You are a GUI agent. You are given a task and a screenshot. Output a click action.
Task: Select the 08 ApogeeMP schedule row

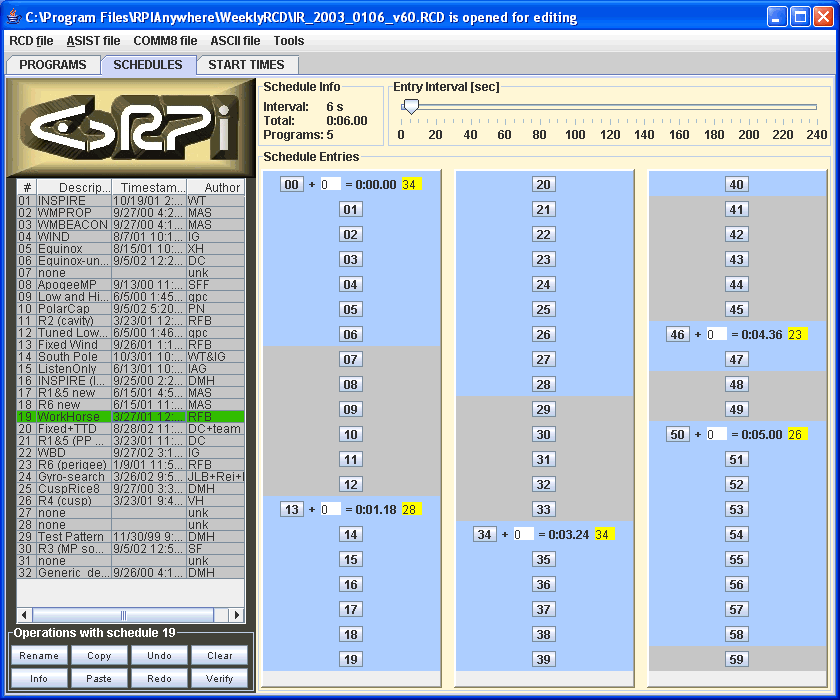[x=131, y=285]
